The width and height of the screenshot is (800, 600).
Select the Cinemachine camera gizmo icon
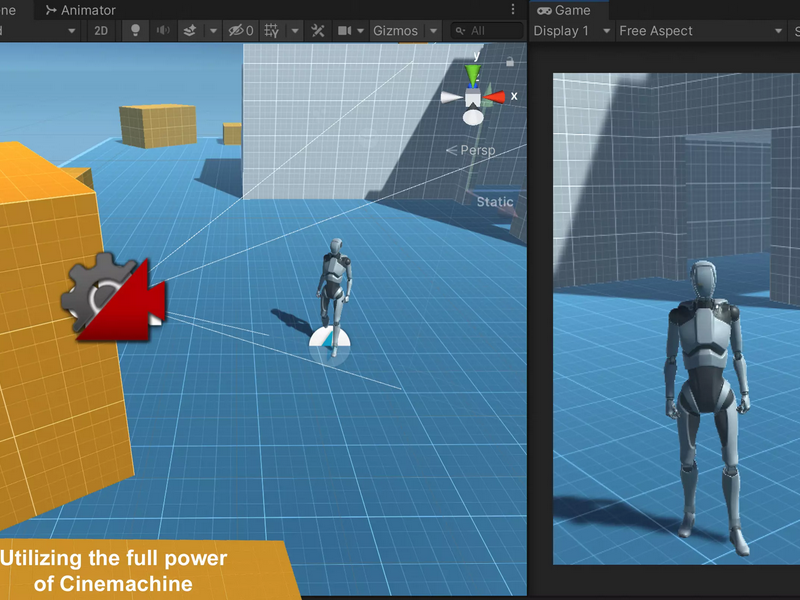[x=113, y=297]
